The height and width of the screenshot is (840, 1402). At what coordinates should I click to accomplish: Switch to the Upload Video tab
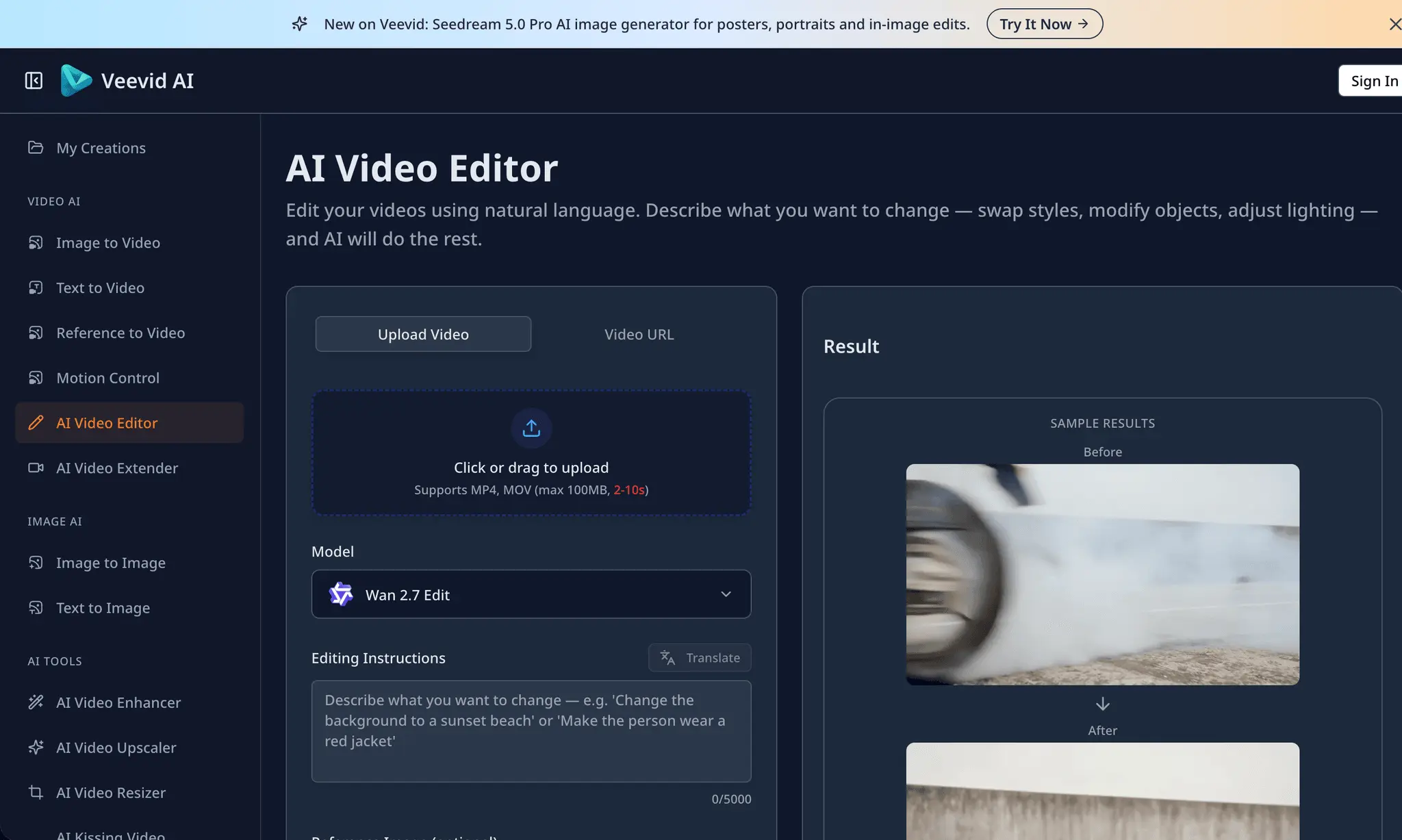pos(423,334)
